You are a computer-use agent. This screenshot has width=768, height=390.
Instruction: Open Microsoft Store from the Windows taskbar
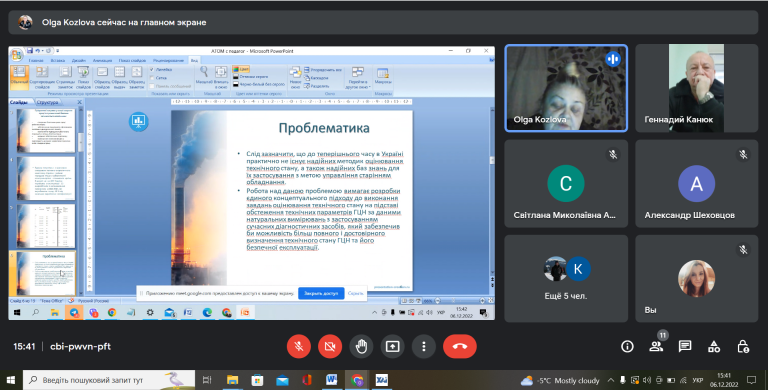pyautogui.click(x=257, y=380)
